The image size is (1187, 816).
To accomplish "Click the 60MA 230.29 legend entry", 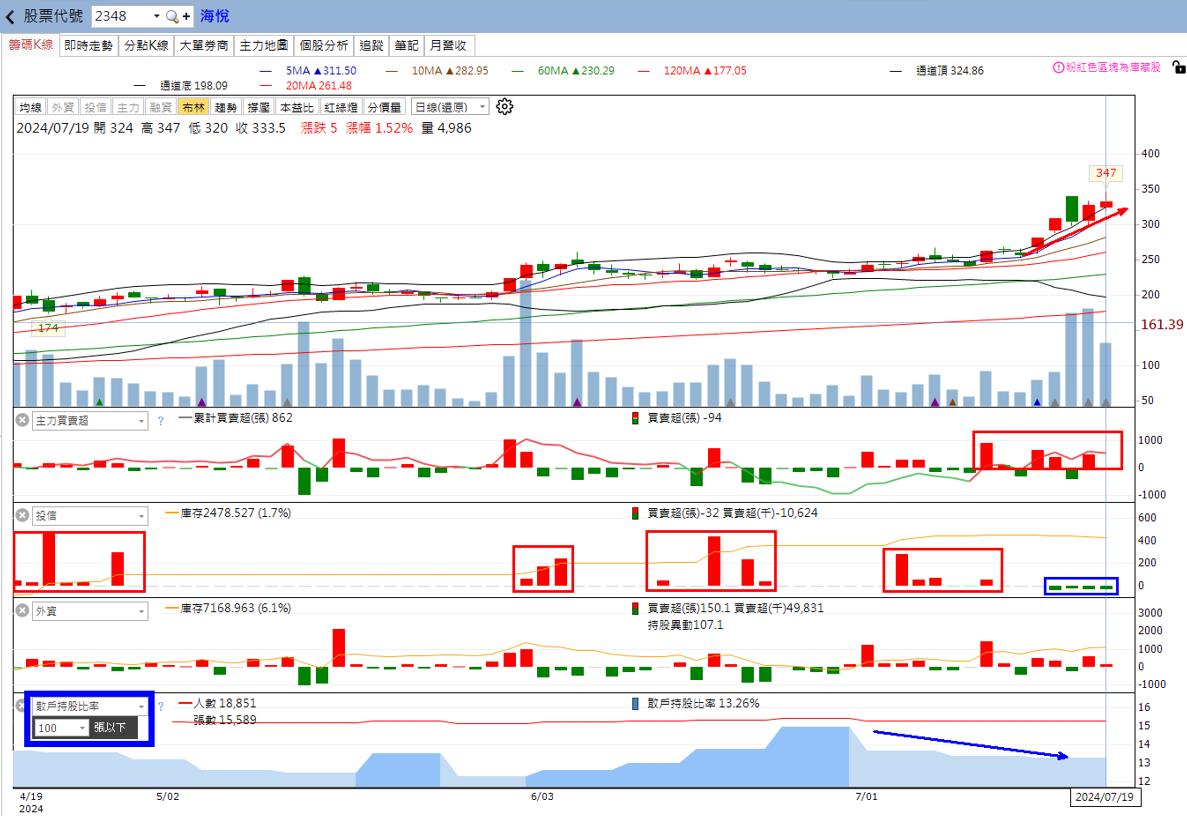I will tap(563, 70).
